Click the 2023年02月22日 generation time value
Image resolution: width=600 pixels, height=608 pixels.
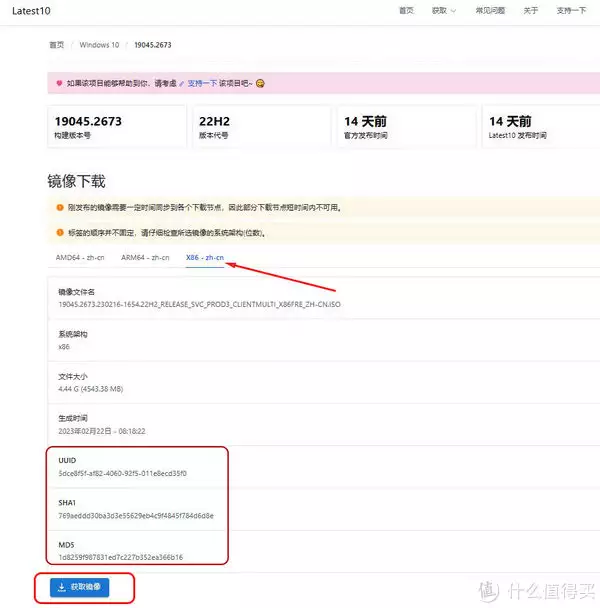coord(102,431)
